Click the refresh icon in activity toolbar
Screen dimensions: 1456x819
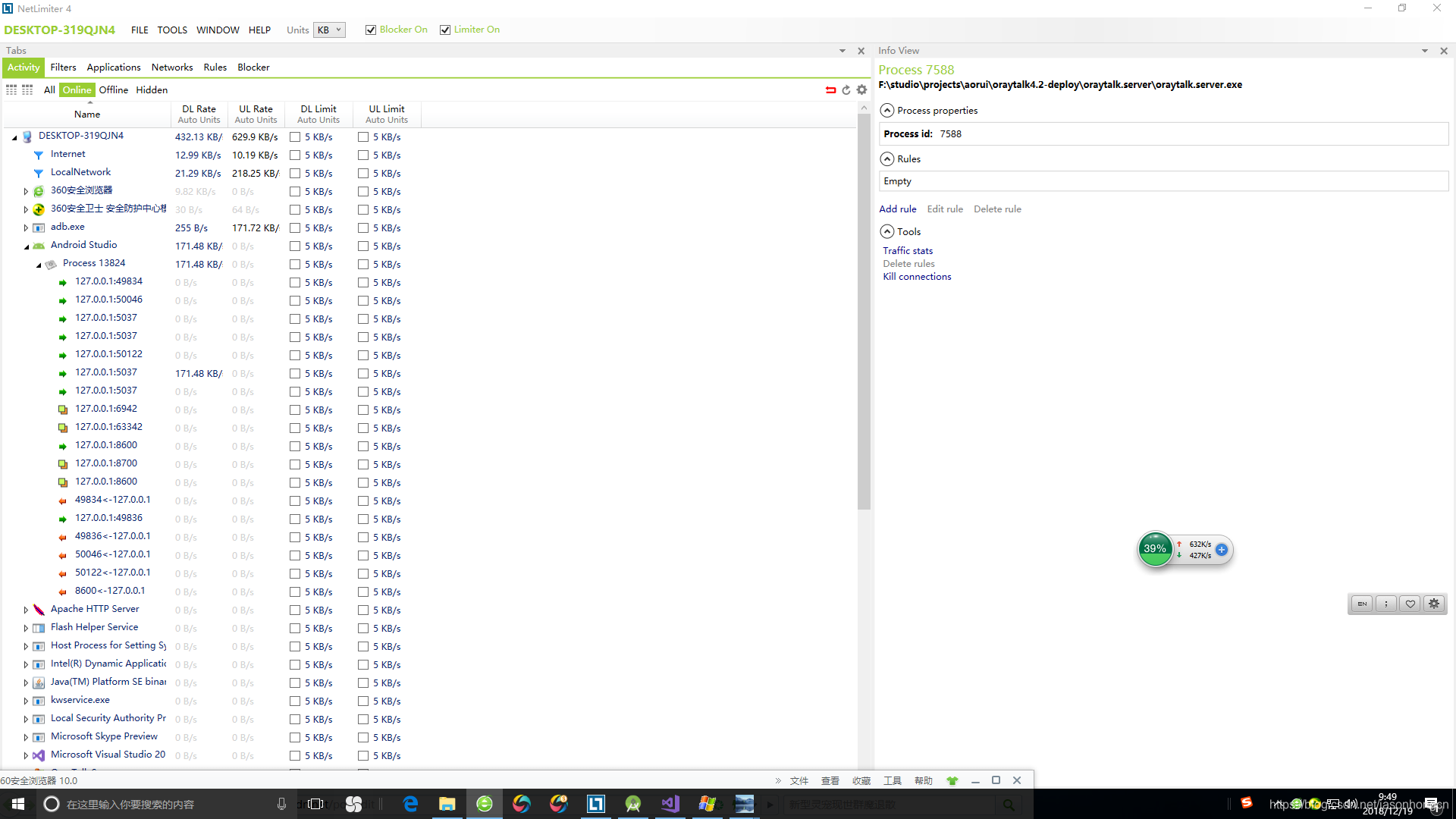(x=846, y=90)
